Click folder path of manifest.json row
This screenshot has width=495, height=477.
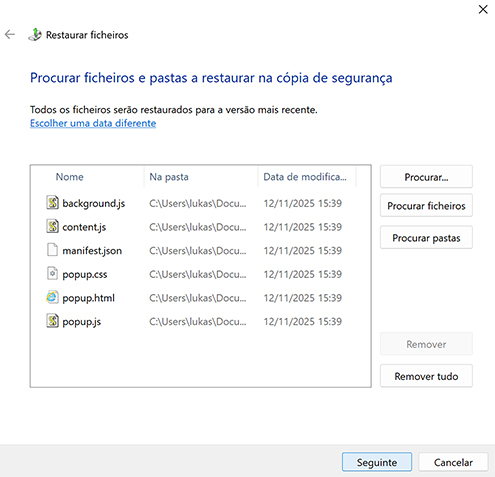pyautogui.click(x=198, y=250)
